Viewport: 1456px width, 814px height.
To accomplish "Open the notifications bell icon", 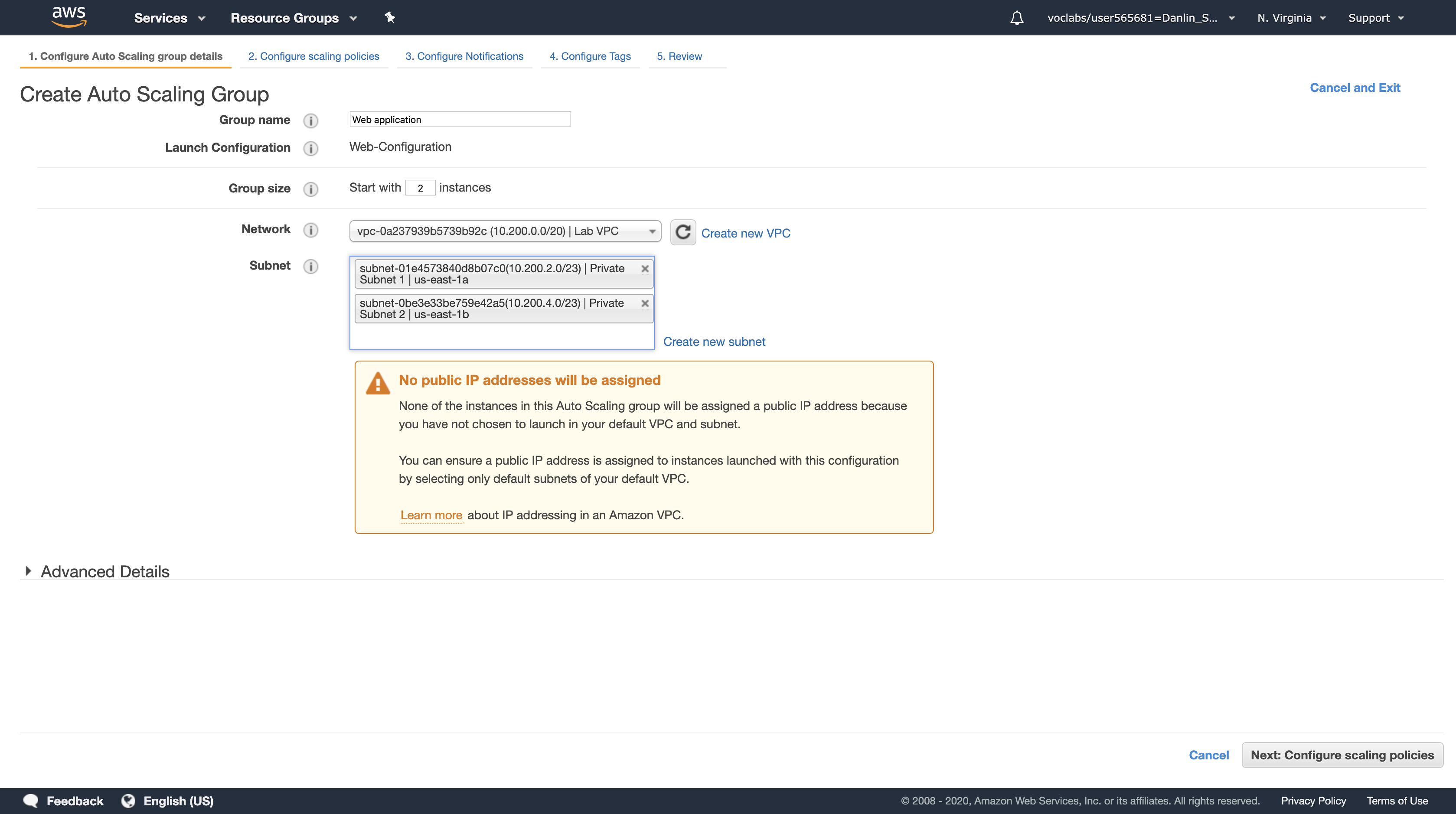I will 1016,18.
